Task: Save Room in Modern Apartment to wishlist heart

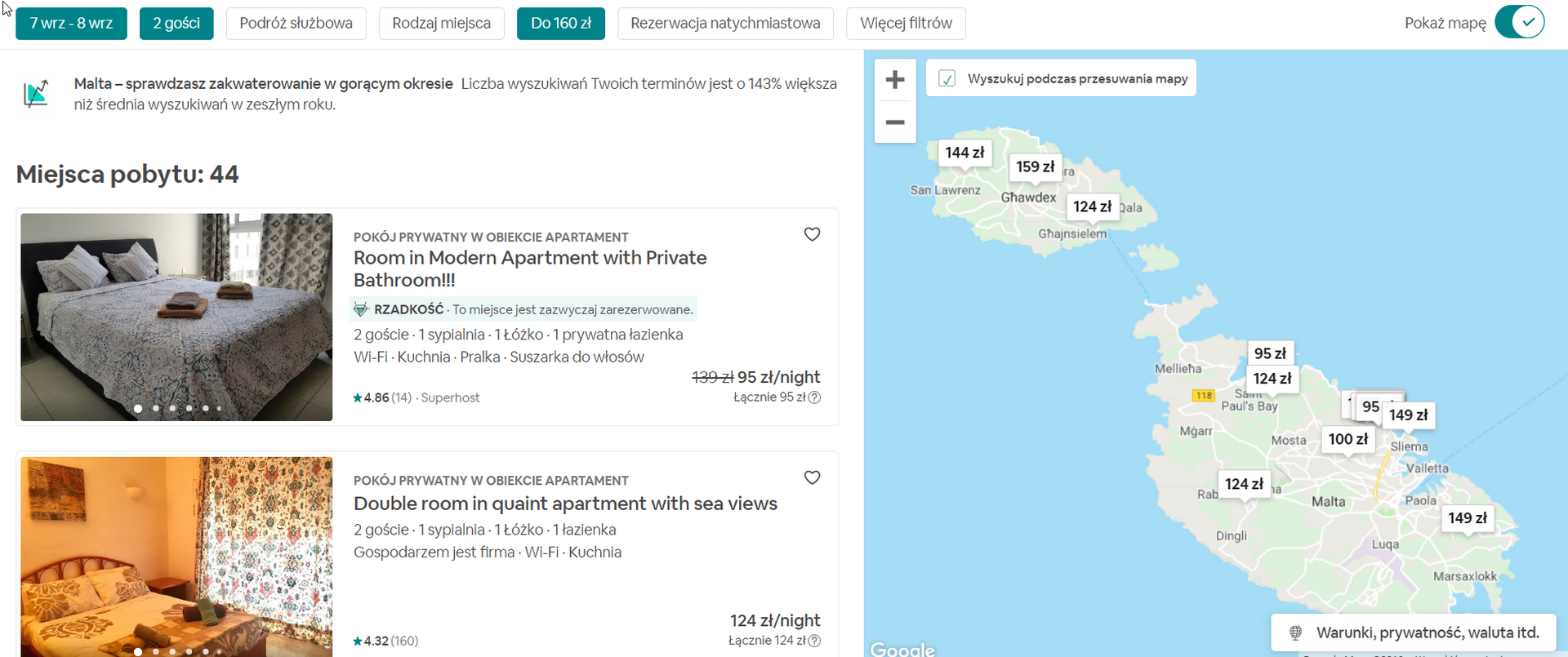Action: coord(812,235)
